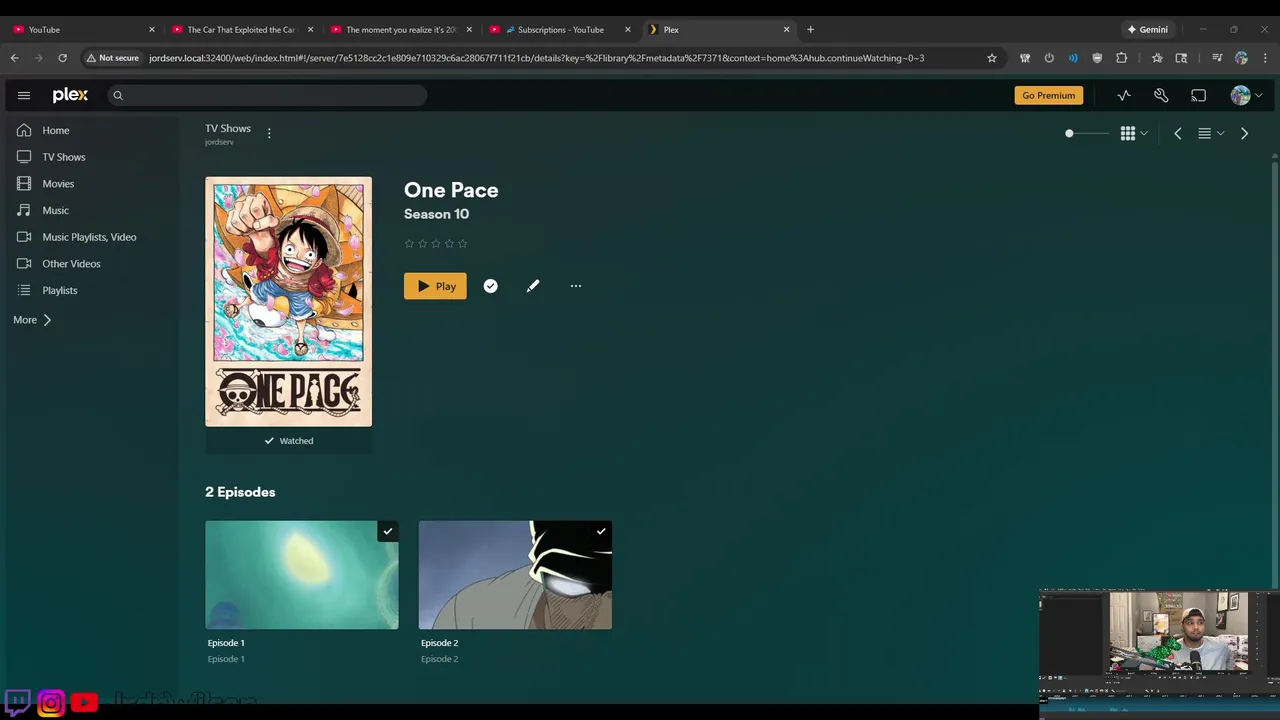The height and width of the screenshot is (720, 1280).
Task: Open Plex hamburger navigation menu
Action: tap(24, 95)
